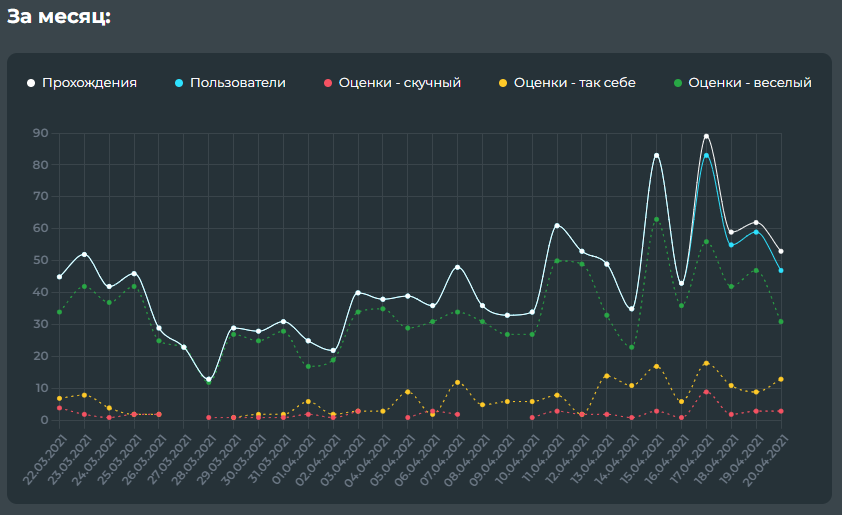842x515 pixels.
Task: Click white data point on 15.04.2021
Action: 657,155
